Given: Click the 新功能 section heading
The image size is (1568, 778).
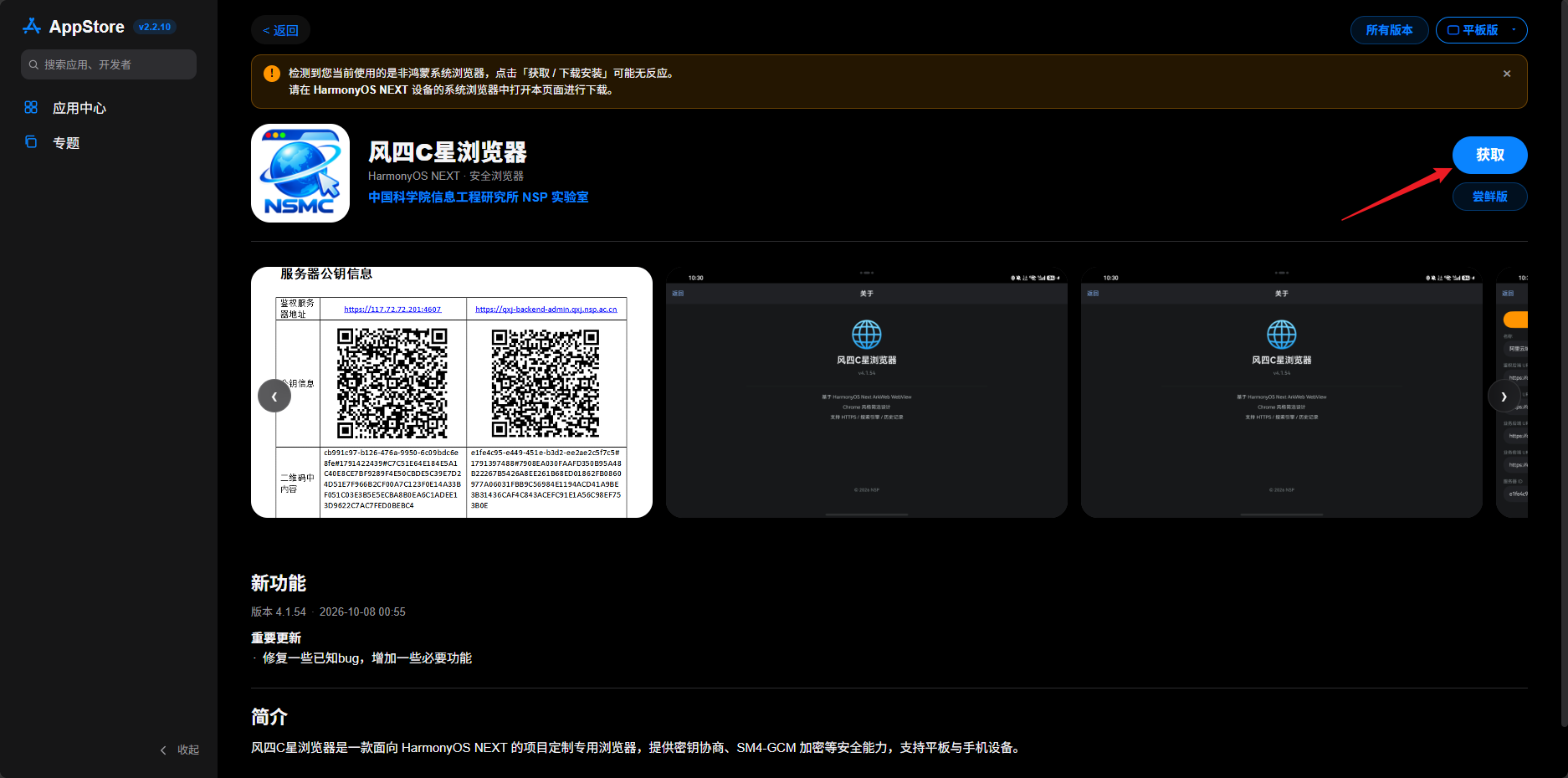Looking at the screenshot, I should 279,583.
